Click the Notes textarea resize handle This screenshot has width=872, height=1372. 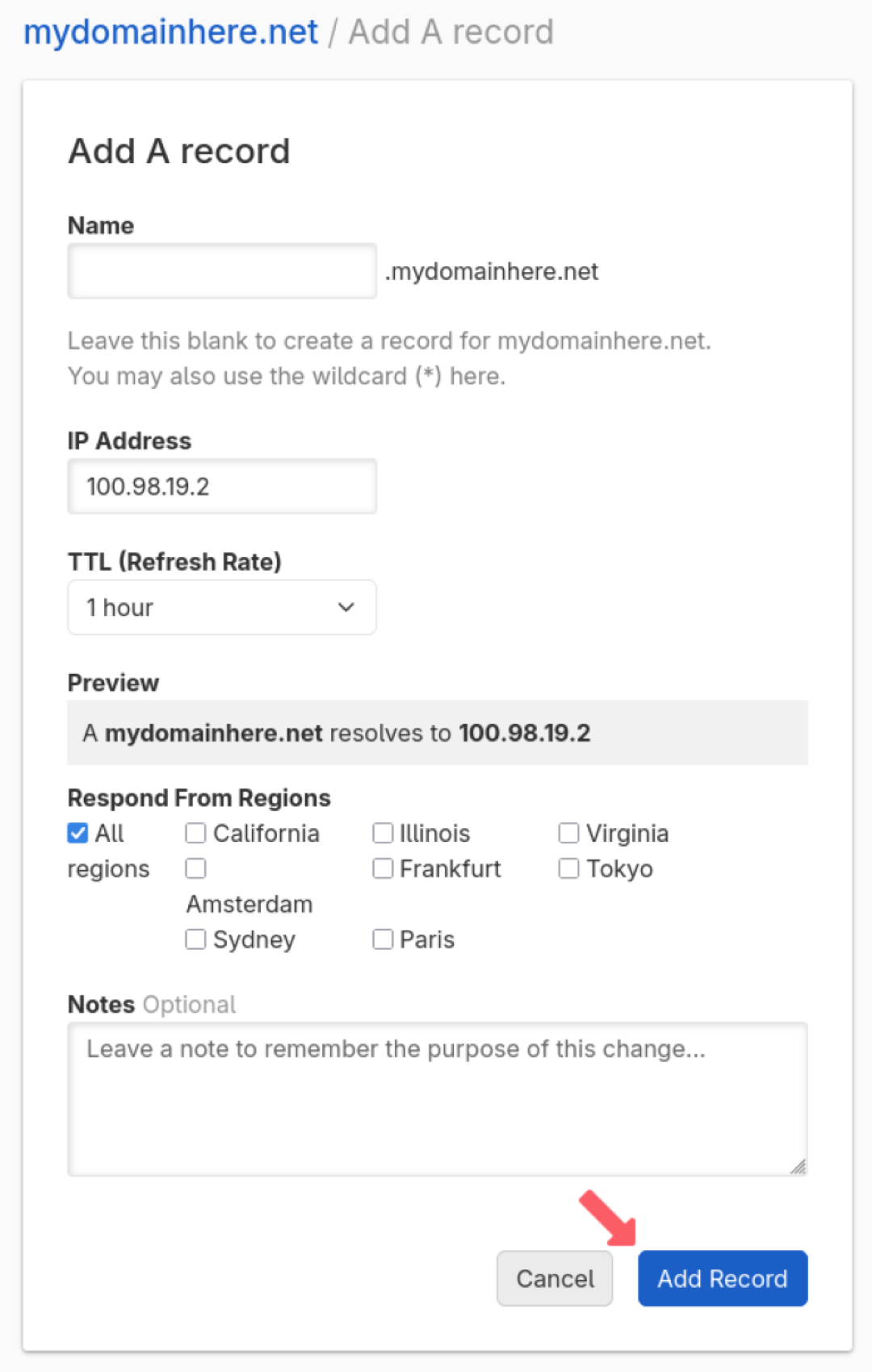(799, 1167)
